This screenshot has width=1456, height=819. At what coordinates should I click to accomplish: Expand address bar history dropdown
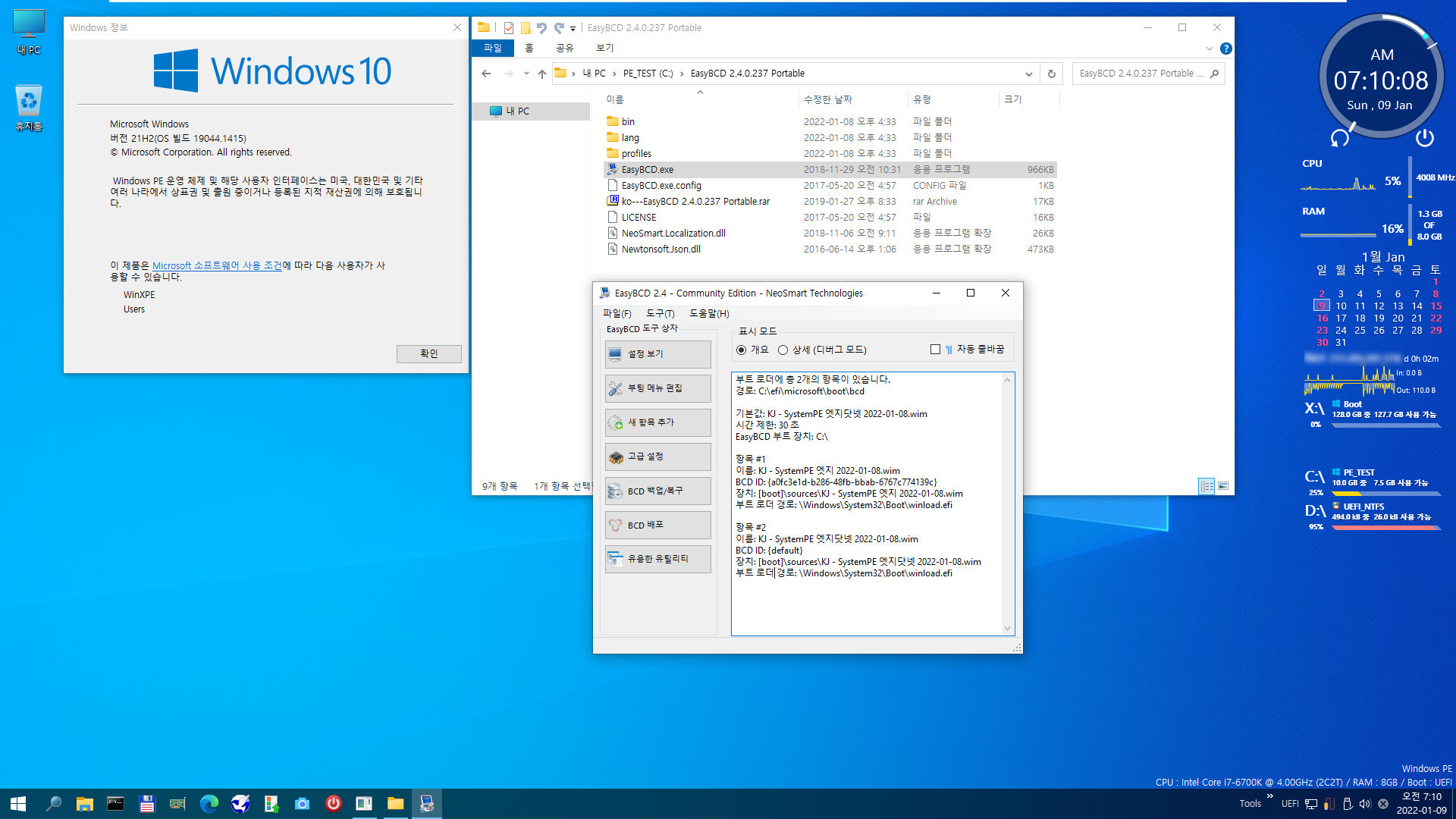tap(1028, 74)
